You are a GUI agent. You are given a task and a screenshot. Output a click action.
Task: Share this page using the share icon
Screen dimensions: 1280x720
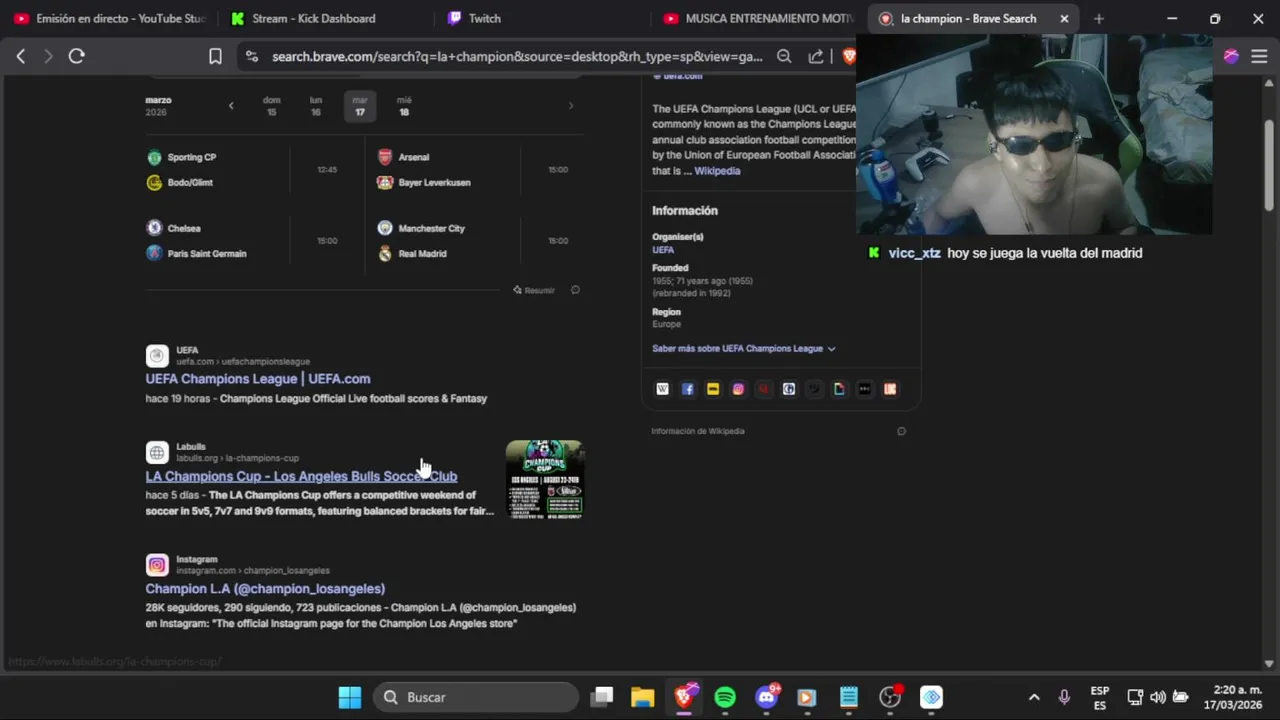coord(816,57)
